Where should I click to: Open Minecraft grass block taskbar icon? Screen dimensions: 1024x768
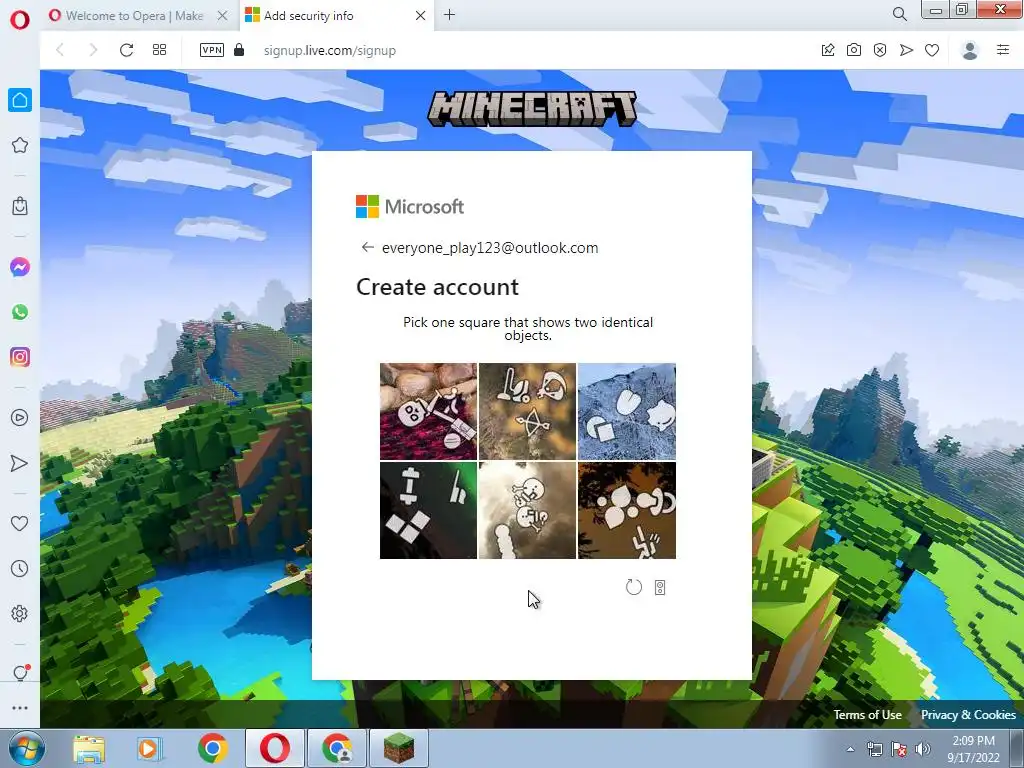[399, 748]
